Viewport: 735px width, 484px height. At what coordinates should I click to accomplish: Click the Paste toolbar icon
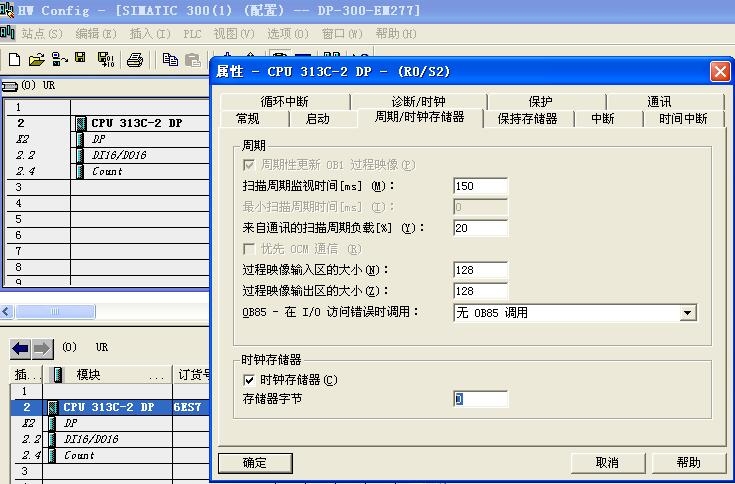[x=193, y=60]
